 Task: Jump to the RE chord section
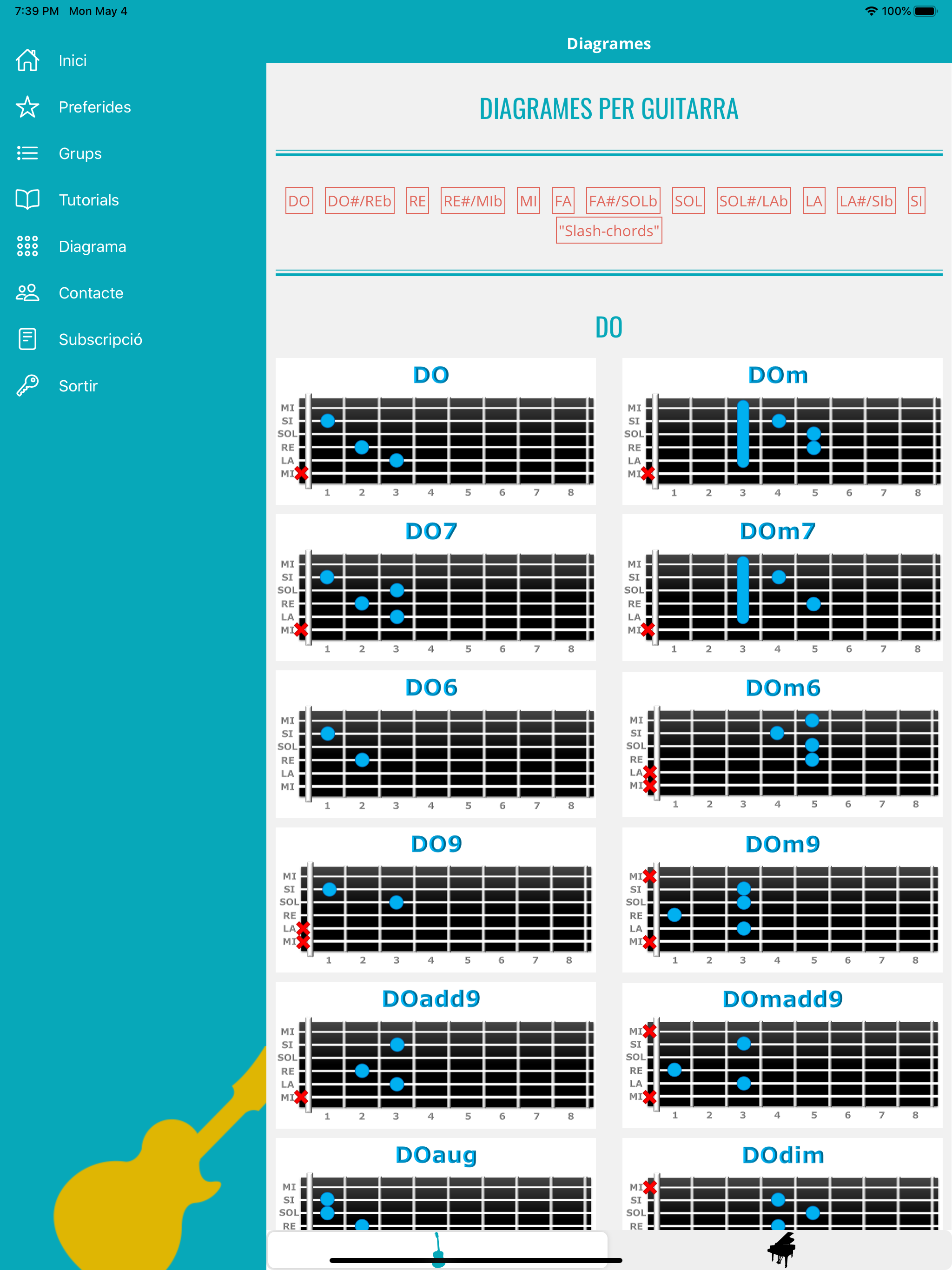(417, 200)
